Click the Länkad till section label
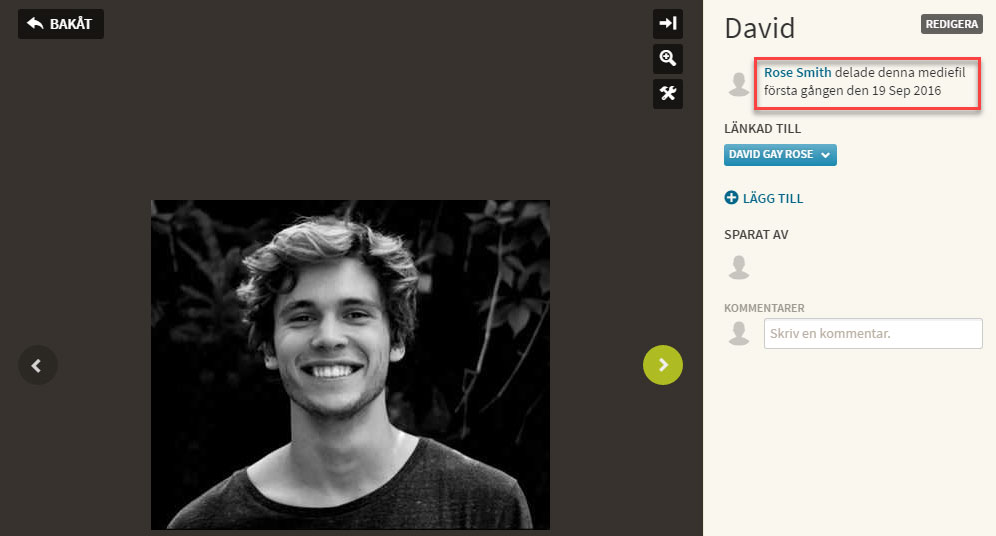The image size is (996, 536). [x=762, y=128]
